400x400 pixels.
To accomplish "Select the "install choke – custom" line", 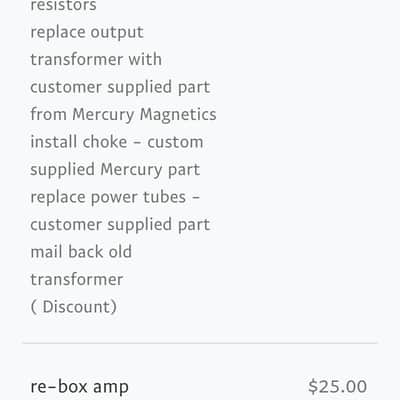I will pyautogui.click(x=117, y=142).
